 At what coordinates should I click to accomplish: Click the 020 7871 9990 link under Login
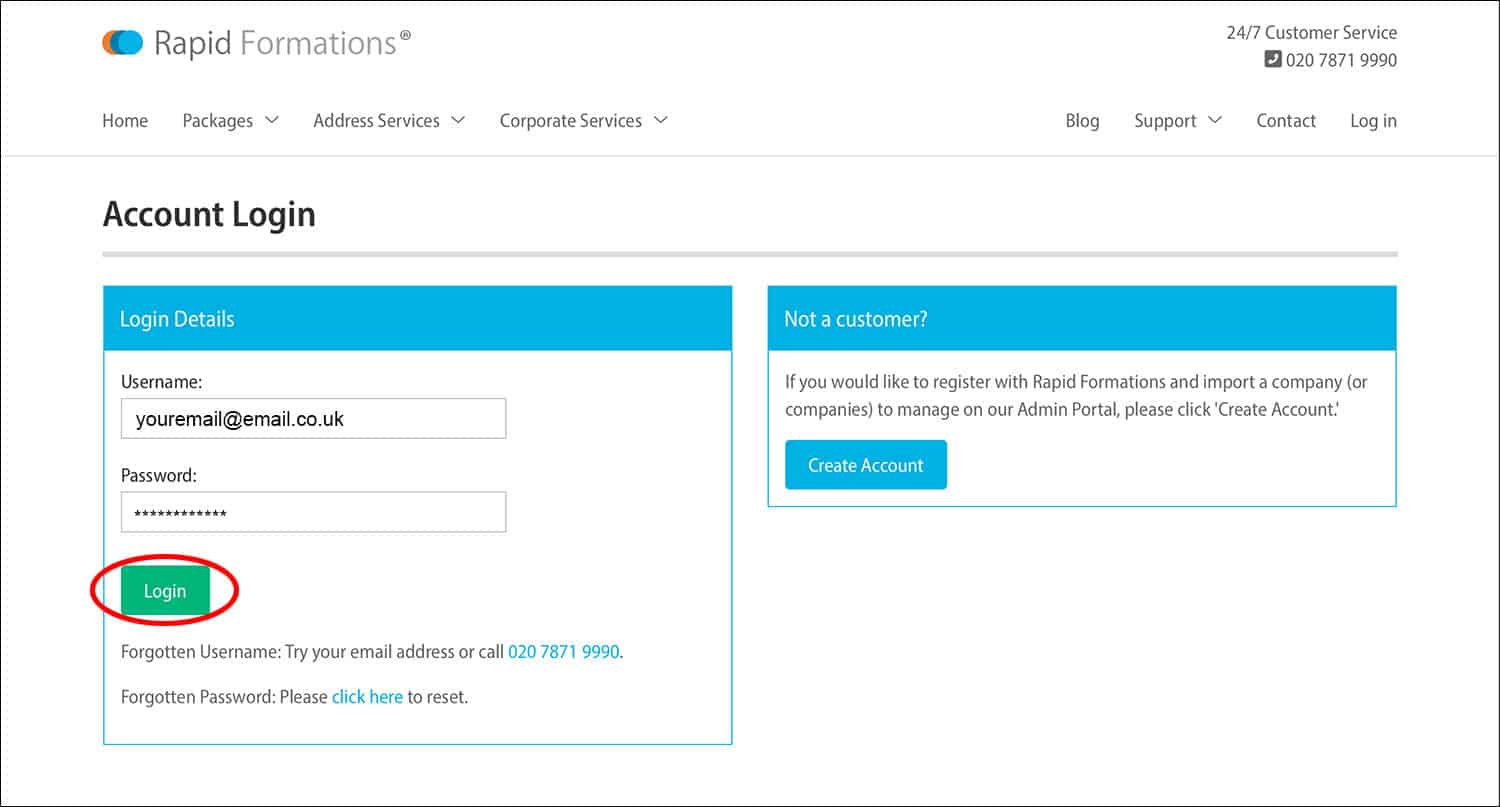pos(564,652)
